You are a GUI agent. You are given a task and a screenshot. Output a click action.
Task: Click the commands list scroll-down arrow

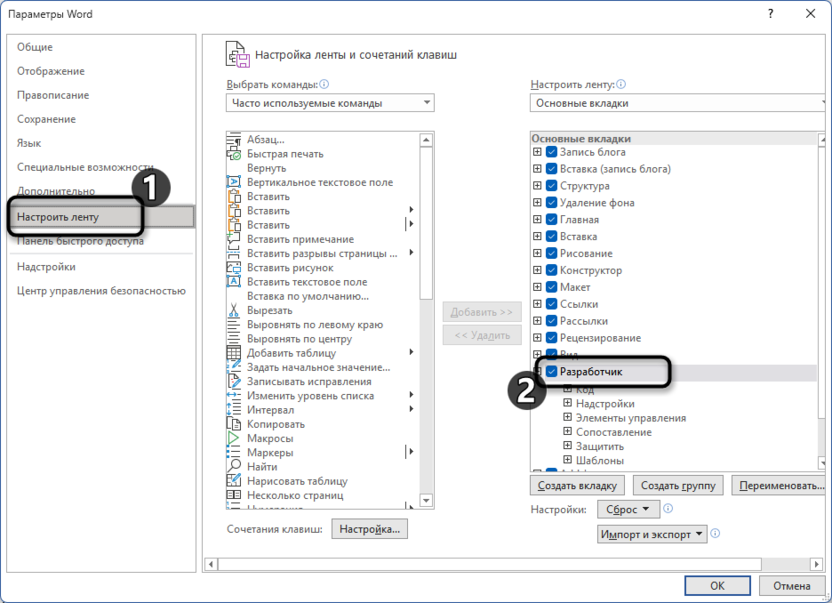[x=426, y=501]
